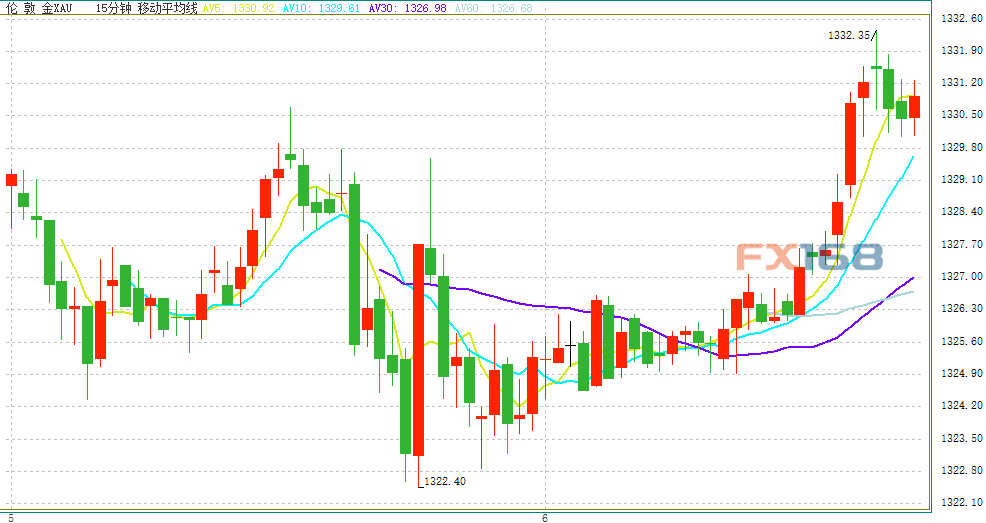This screenshot has height=523, width=986.
Task: Click the FX168 watermark logo
Action: point(810,258)
